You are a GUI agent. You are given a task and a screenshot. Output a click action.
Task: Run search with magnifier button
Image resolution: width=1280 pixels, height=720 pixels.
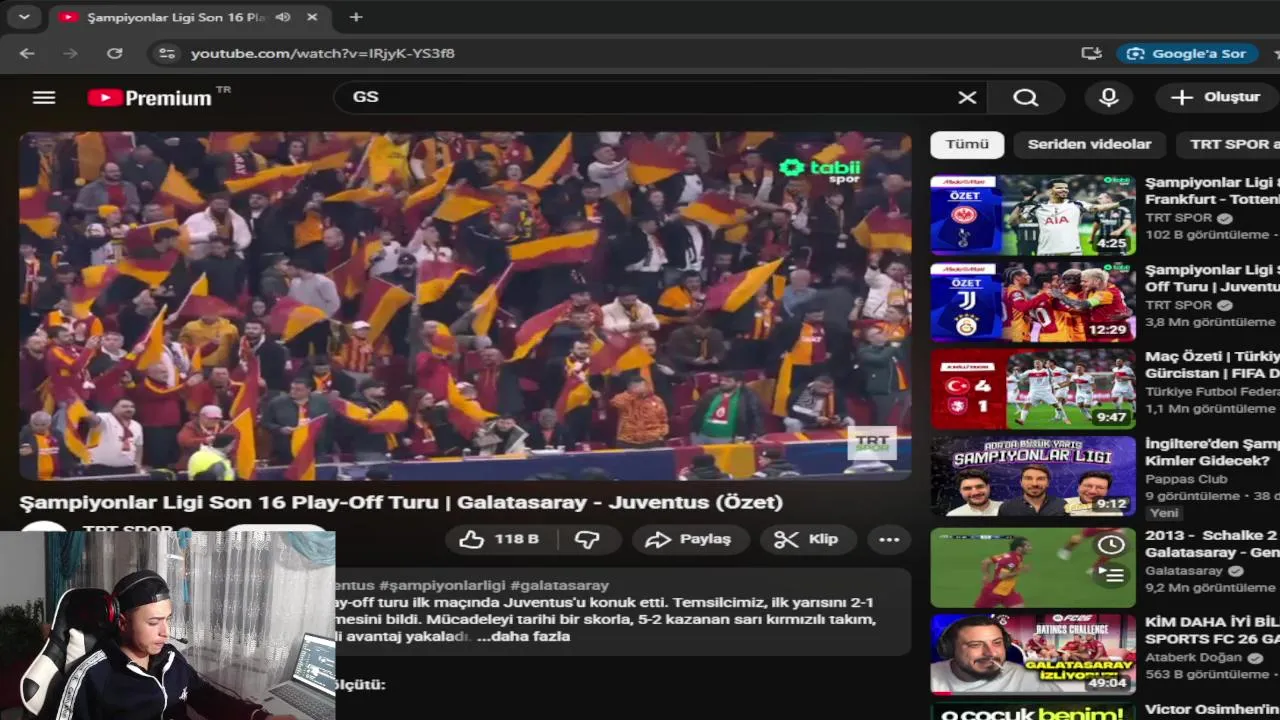1025,97
